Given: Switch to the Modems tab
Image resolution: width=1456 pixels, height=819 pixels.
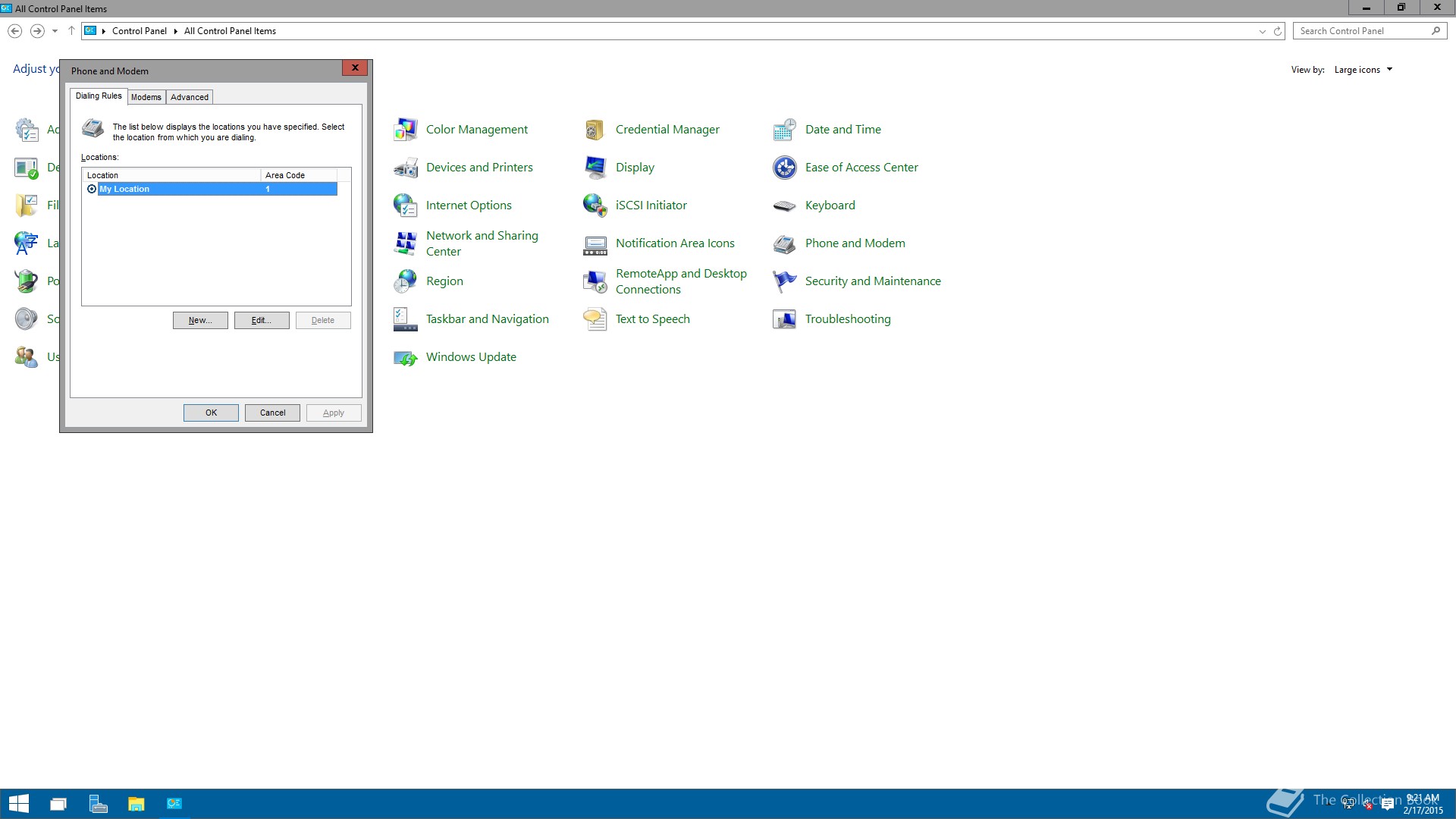Looking at the screenshot, I should pos(146,97).
